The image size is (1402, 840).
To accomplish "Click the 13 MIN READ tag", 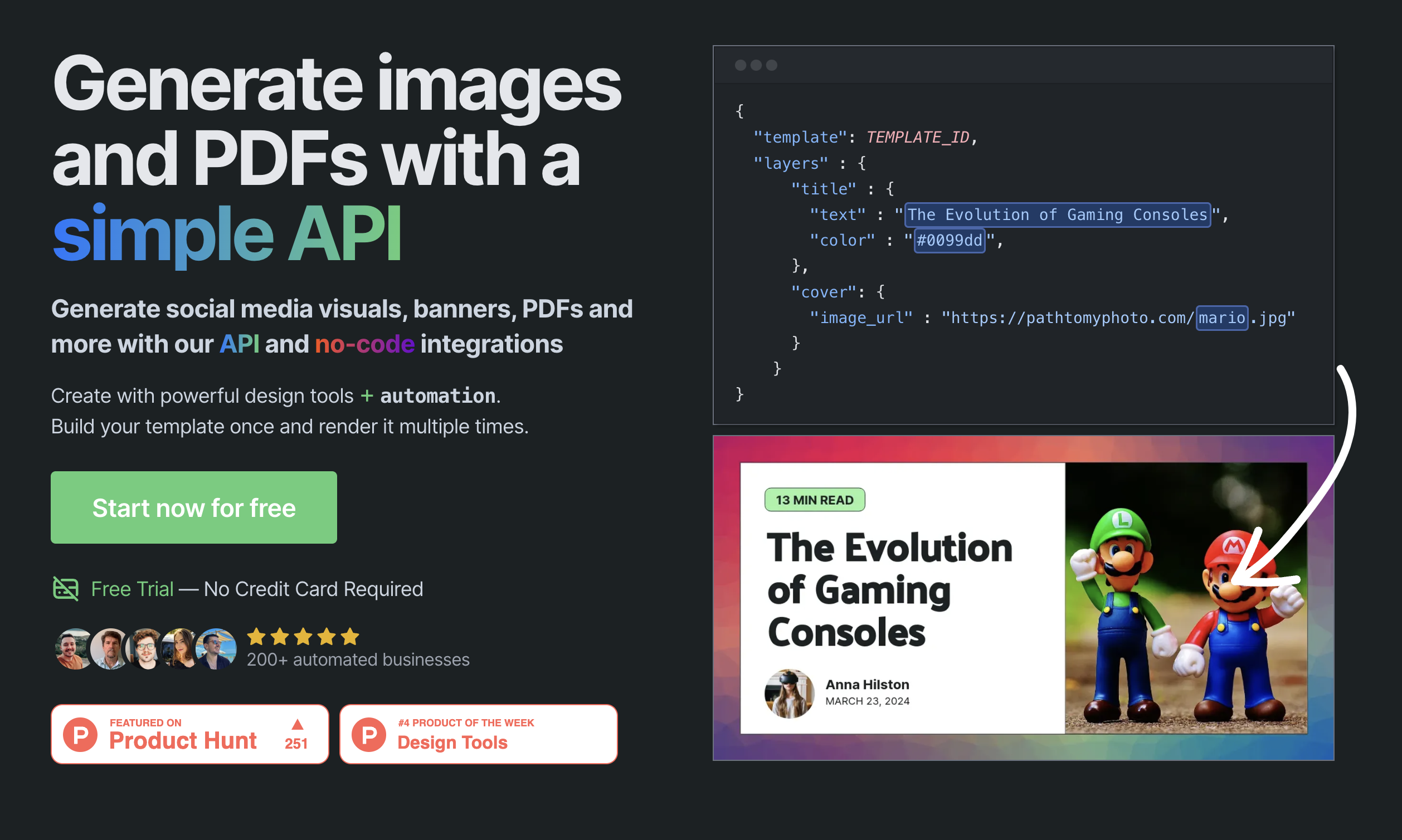I will 814,500.
